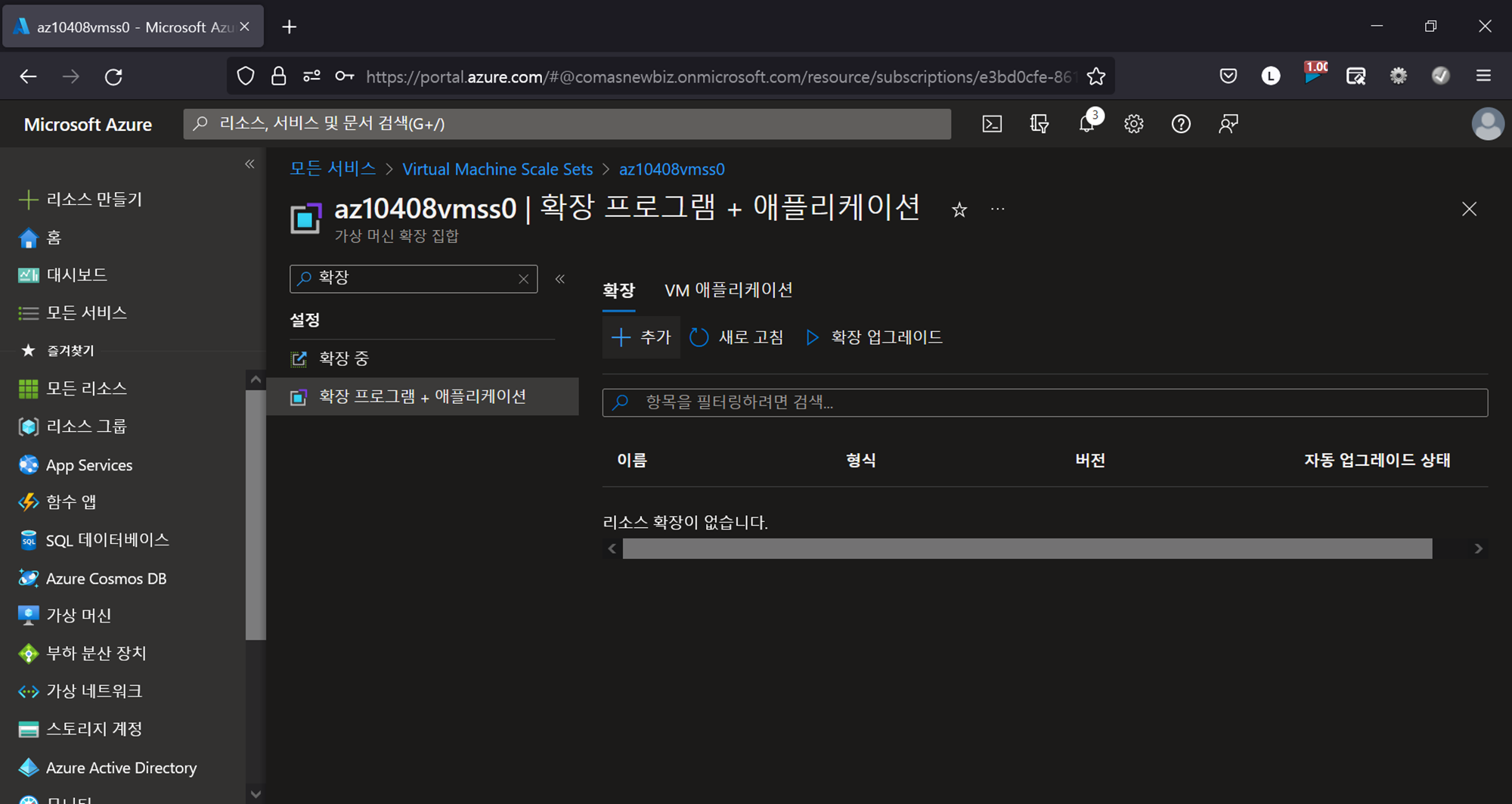The image size is (1512, 804).
Task: Close the az10408vmss0 browser tab
Action: 245,27
